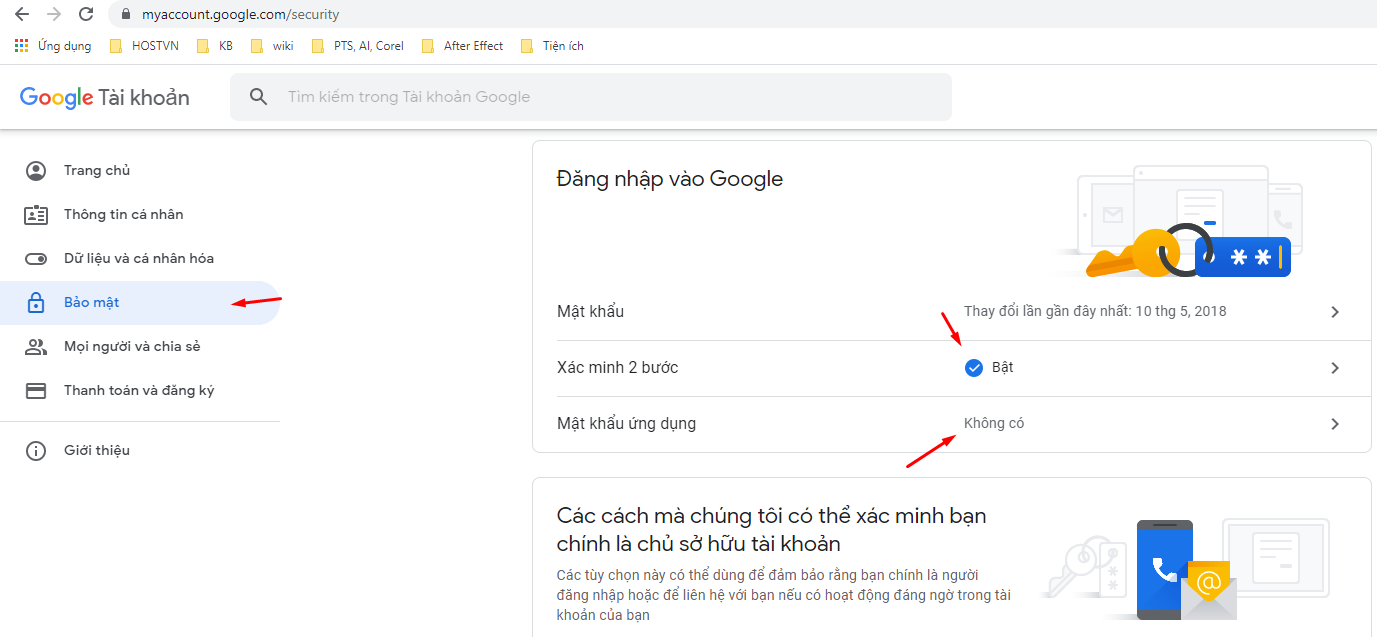
Task: Click the Ứng dụng bookmark label
Action: (64, 46)
